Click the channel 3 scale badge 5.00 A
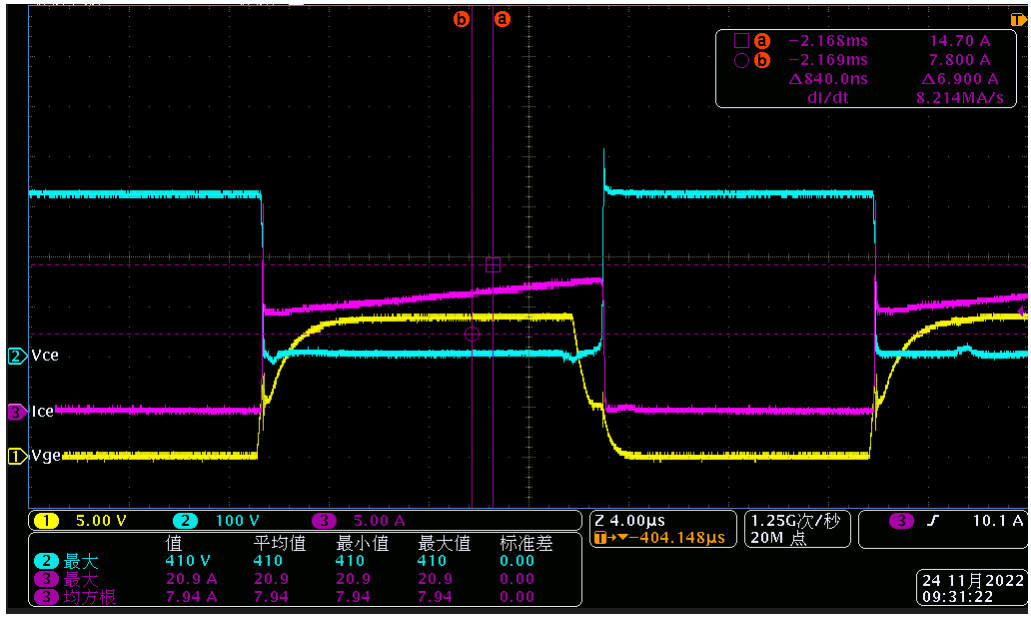 359,521
